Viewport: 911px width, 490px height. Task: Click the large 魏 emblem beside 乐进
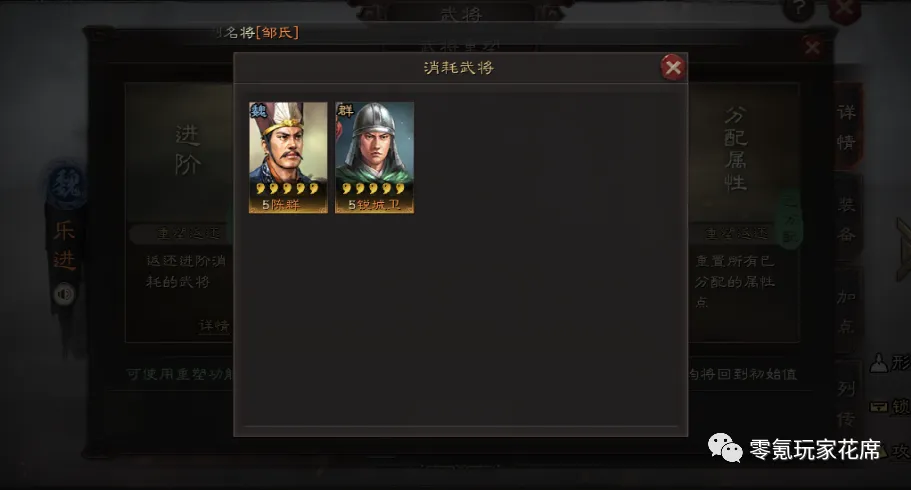67,187
